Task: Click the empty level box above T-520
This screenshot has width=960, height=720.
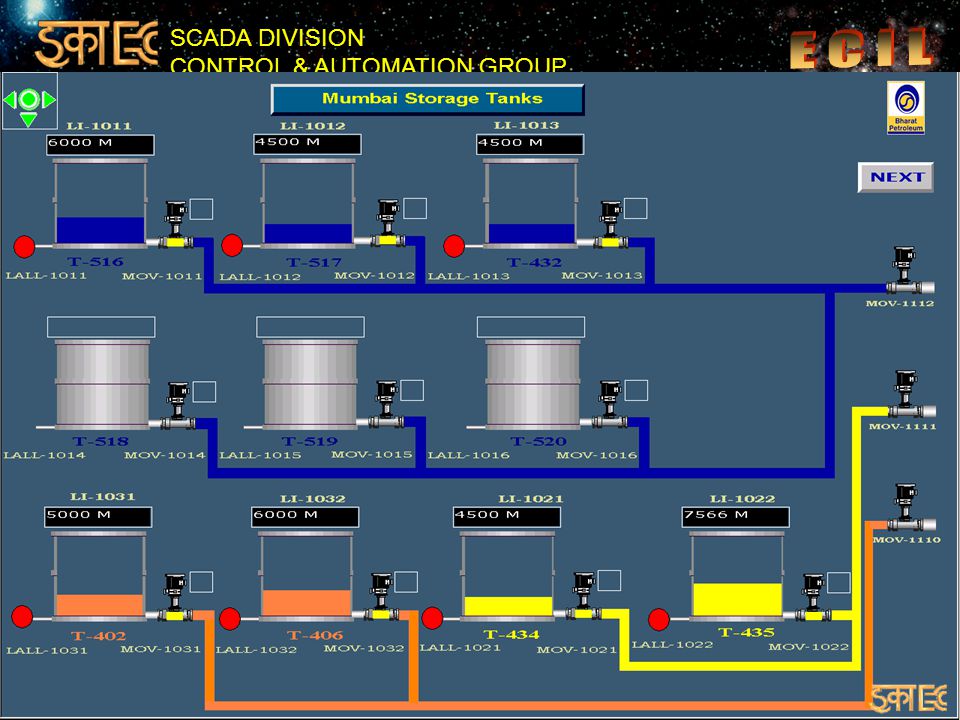Action: pyautogui.click(x=531, y=327)
